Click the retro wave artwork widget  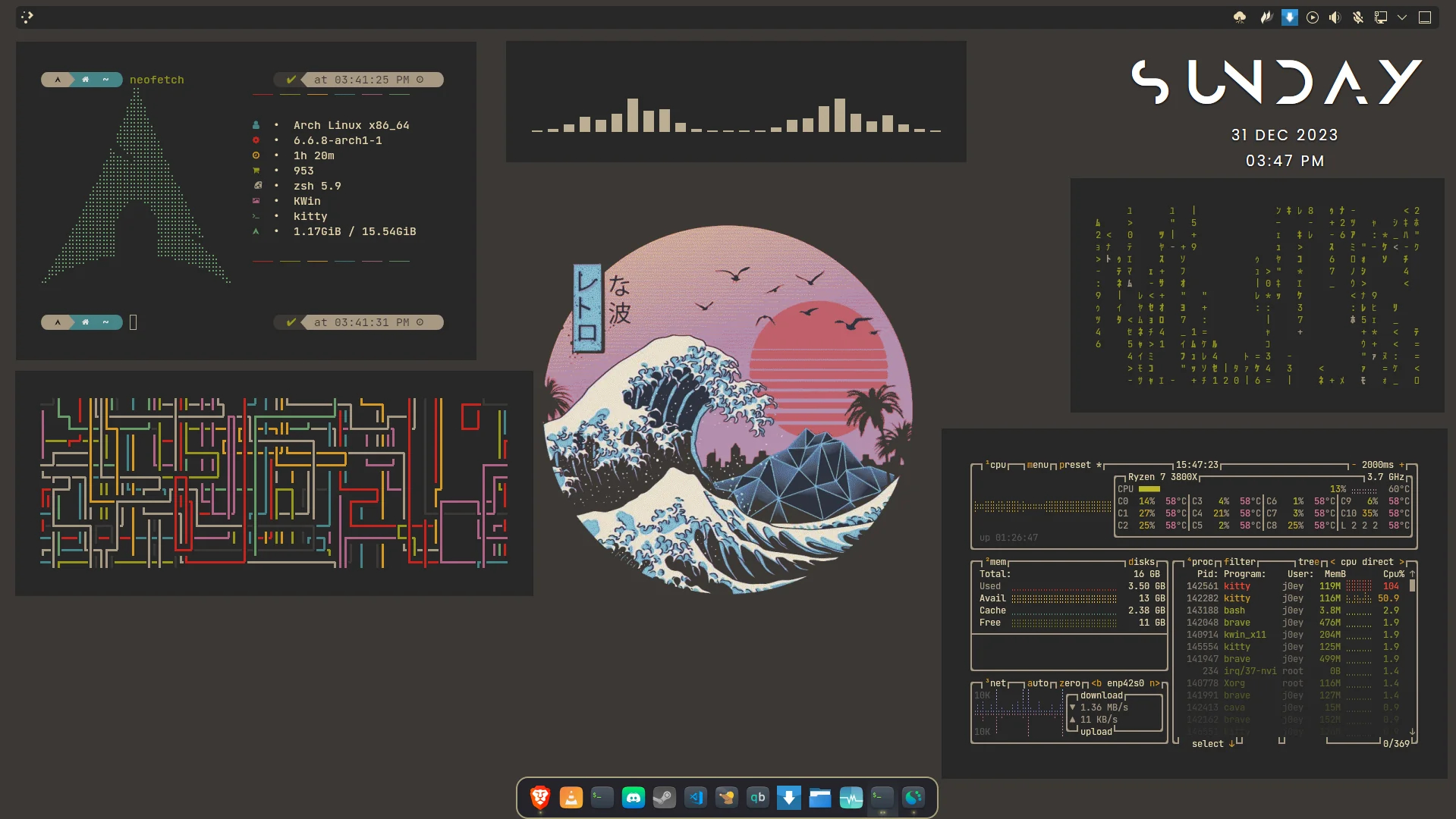point(728,409)
